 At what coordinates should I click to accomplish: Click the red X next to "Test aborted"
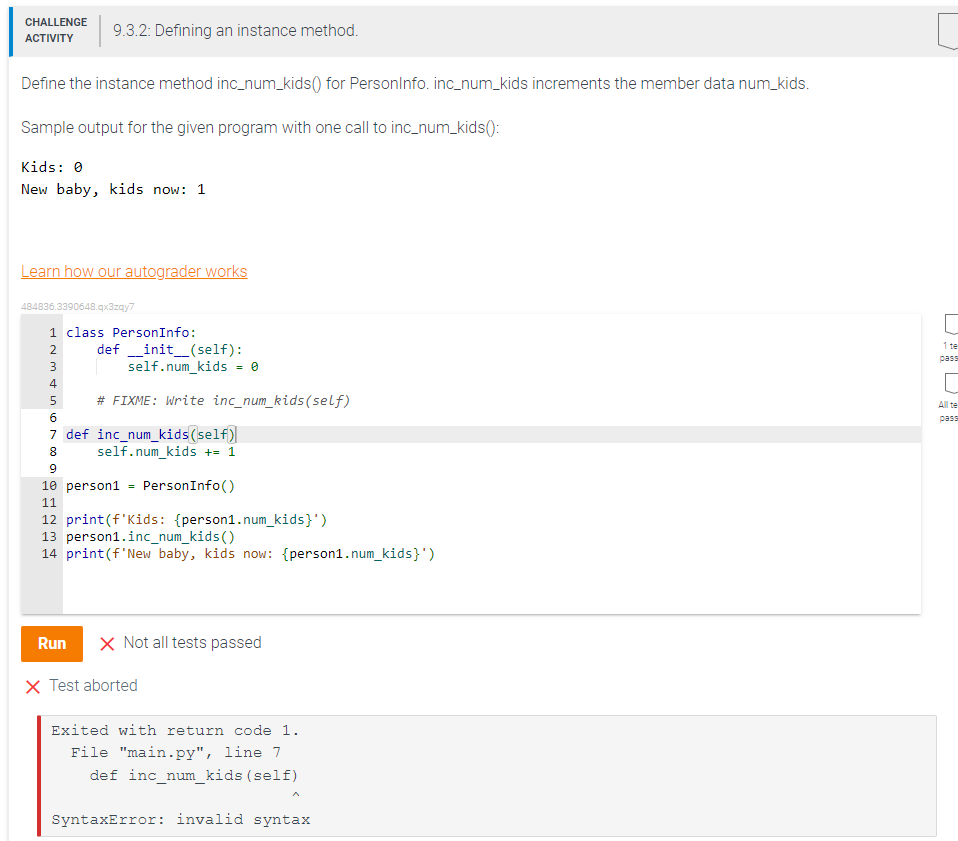click(x=32, y=685)
